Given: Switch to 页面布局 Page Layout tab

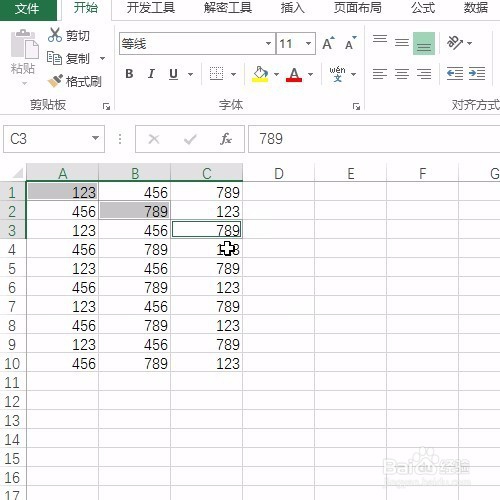Looking at the screenshot, I should (x=358, y=8).
